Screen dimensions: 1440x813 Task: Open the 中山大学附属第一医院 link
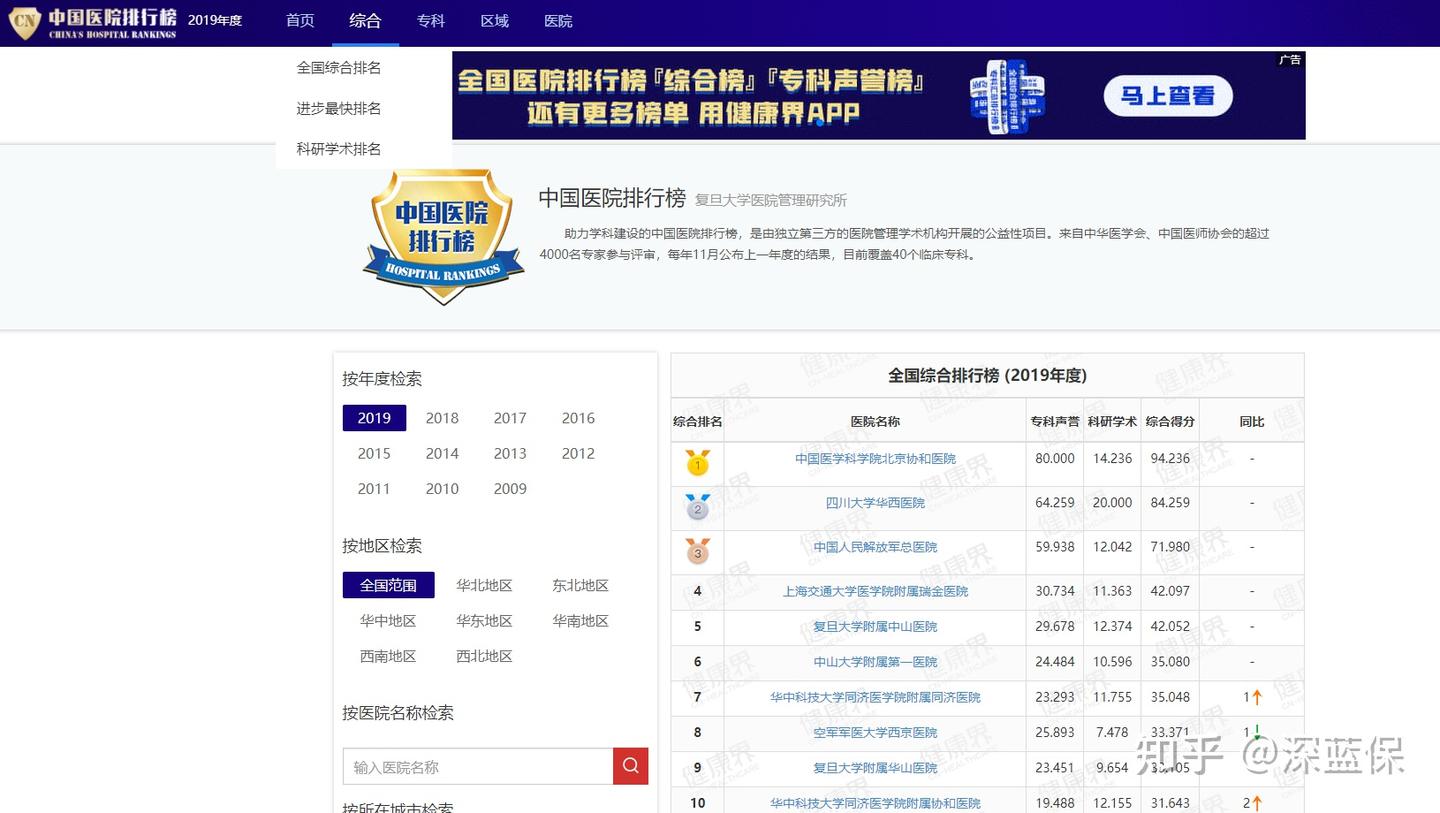(875, 662)
